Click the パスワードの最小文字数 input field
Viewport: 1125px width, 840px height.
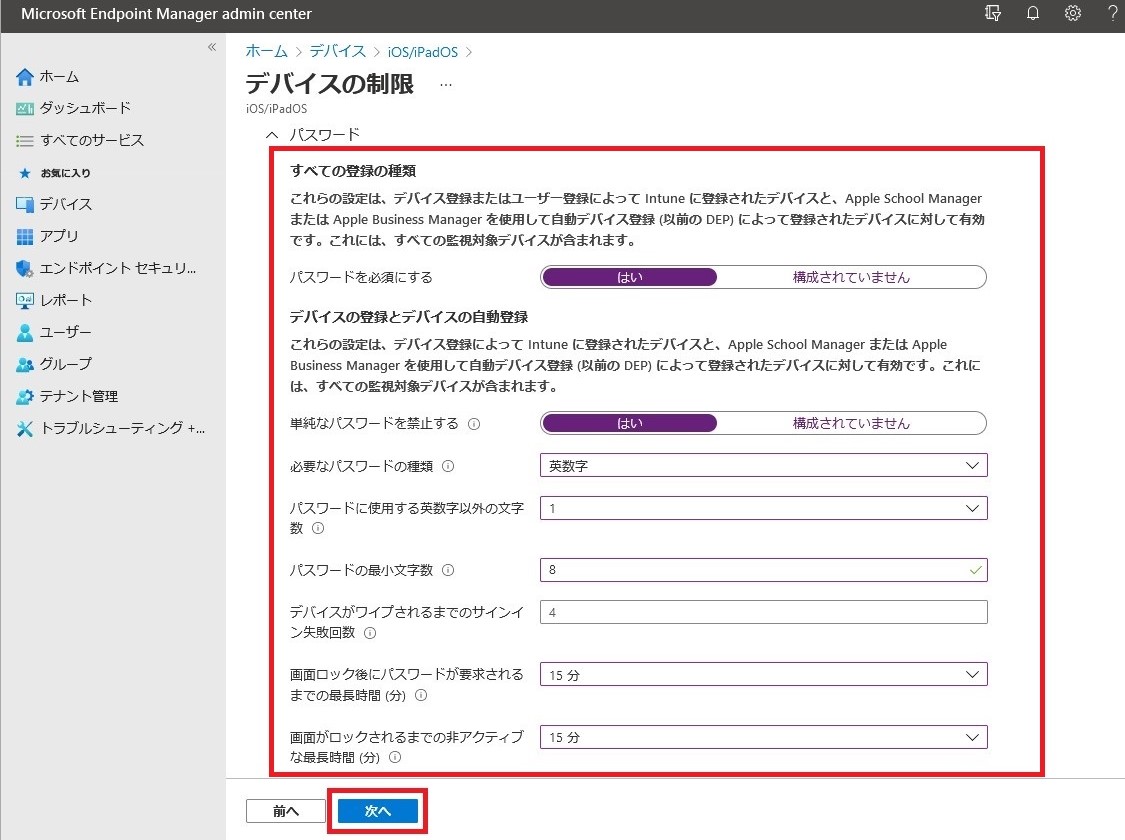[763, 570]
